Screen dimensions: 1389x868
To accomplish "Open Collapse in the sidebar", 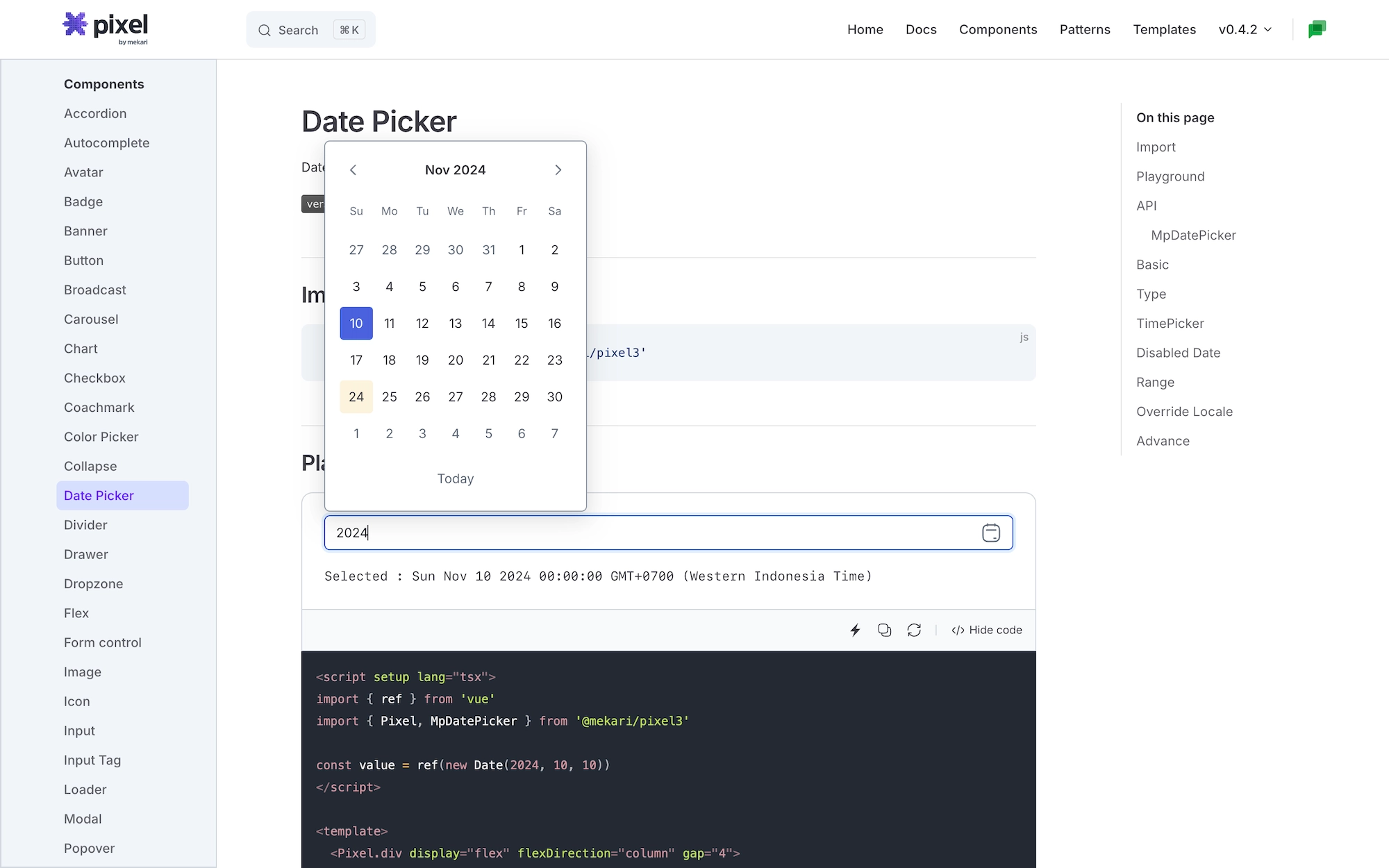I will (90, 466).
